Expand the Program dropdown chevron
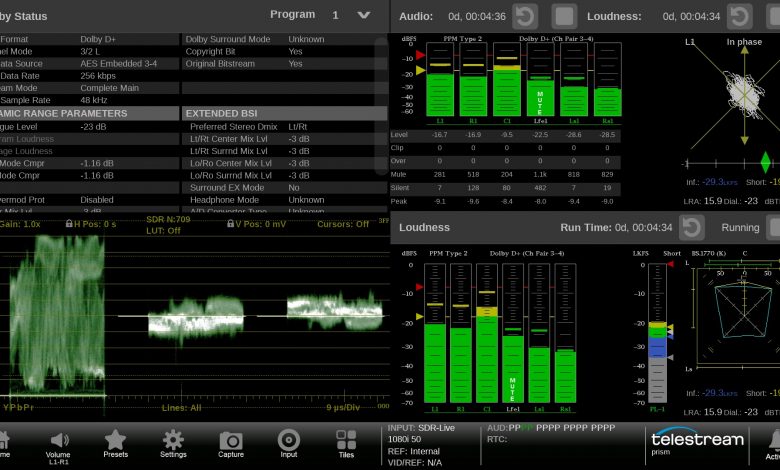The width and height of the screenshot is (780, 470). click(364, 16)
